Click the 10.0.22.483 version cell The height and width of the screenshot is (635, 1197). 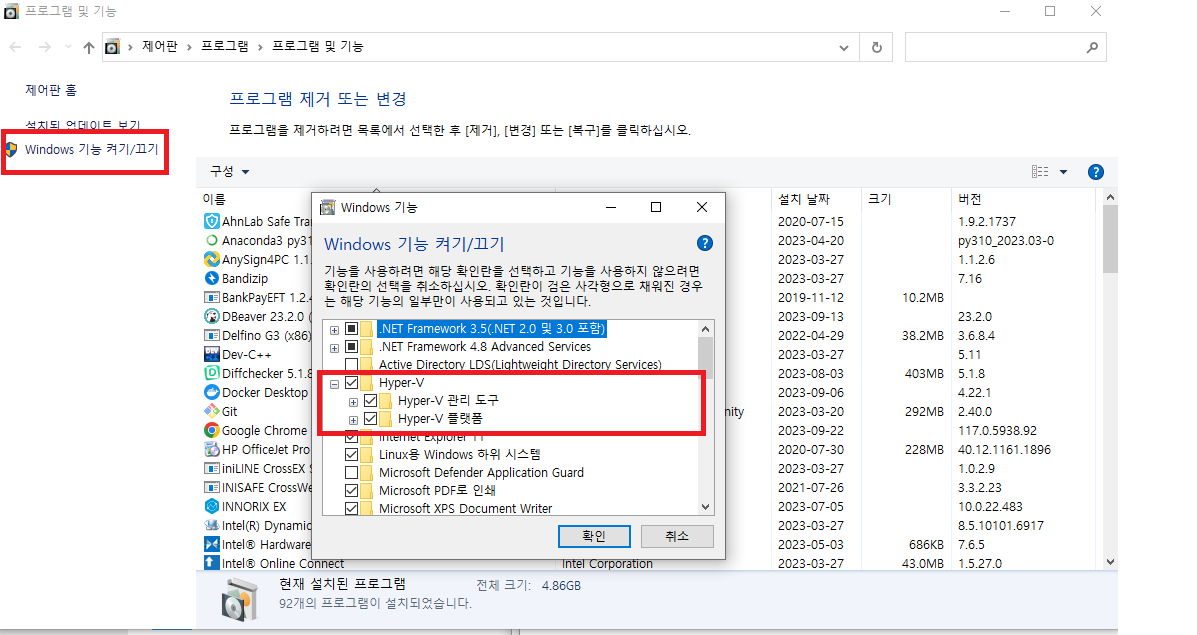pyautogui.click(x=990, y=507)
